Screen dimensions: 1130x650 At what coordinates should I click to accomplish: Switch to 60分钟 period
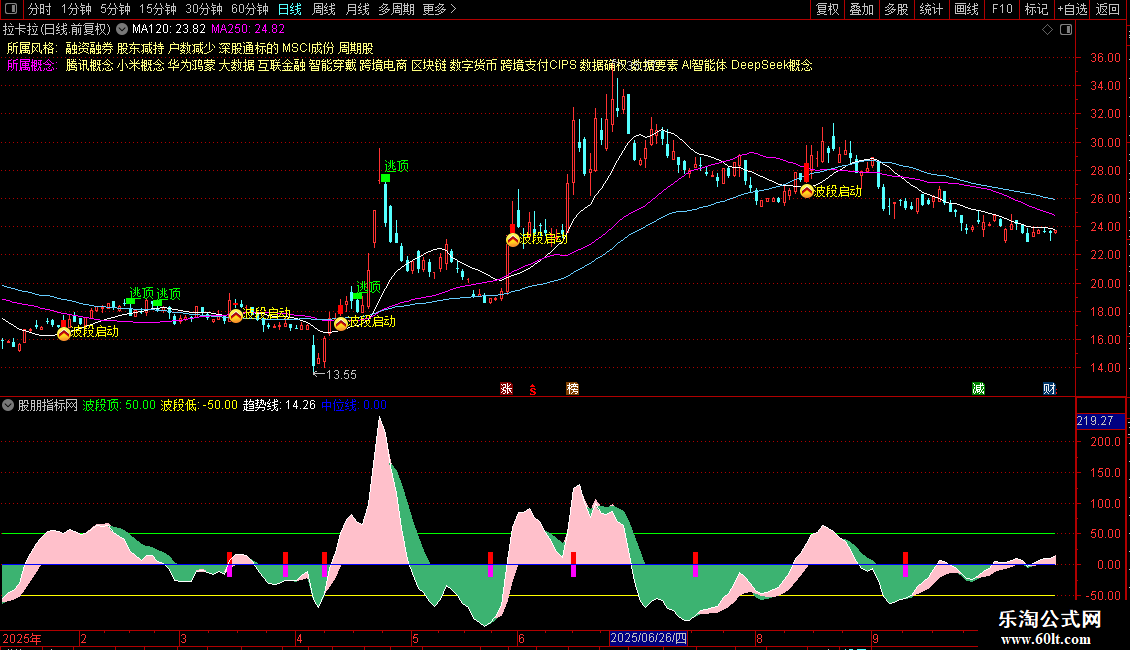pos(250,9)
